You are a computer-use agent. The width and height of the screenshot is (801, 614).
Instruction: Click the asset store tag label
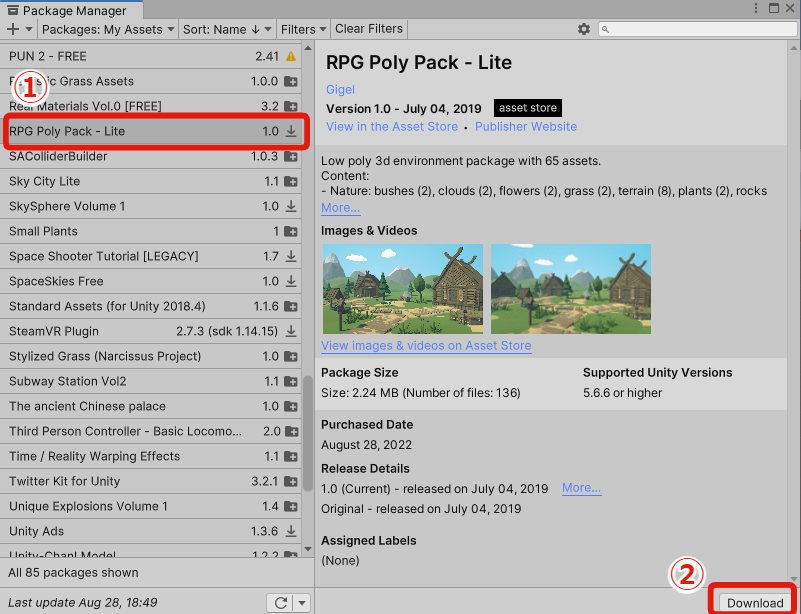(528, 108)
